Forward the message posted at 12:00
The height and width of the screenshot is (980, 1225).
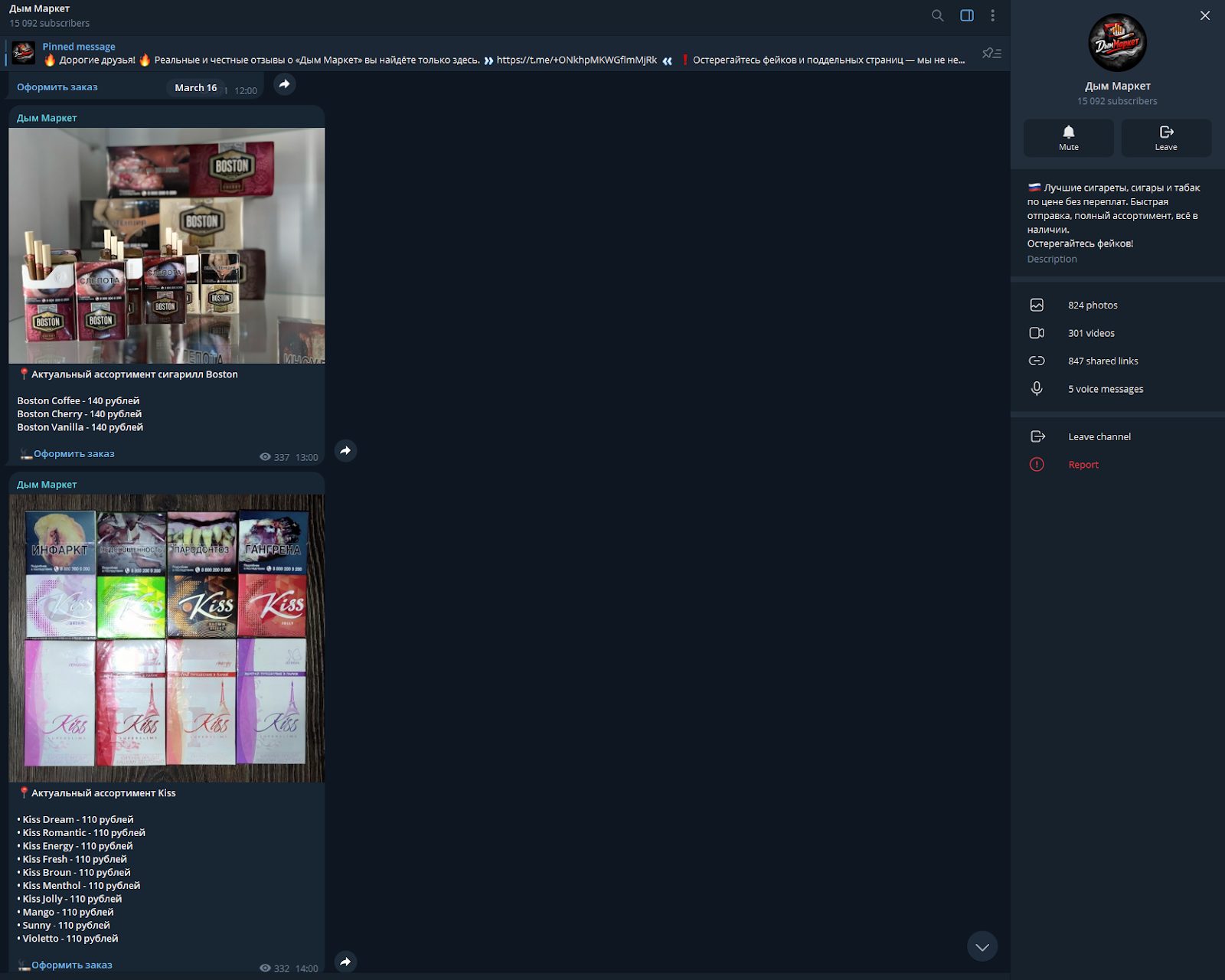pos(284,84)
